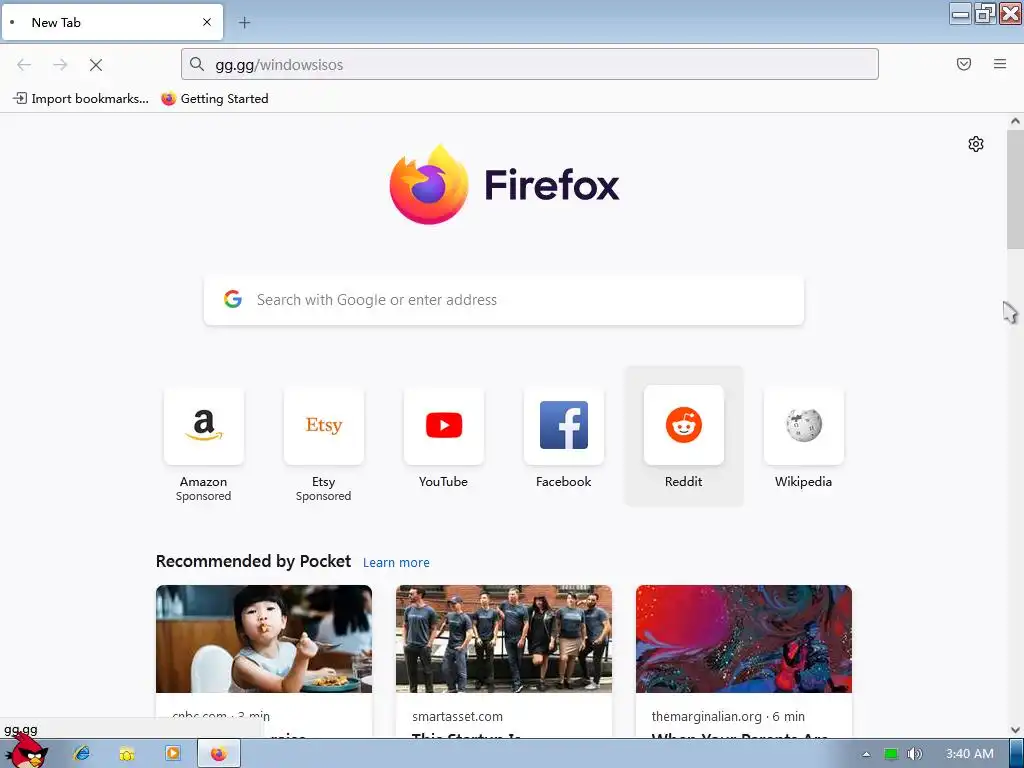Click green network tray icon

point(891,754)
